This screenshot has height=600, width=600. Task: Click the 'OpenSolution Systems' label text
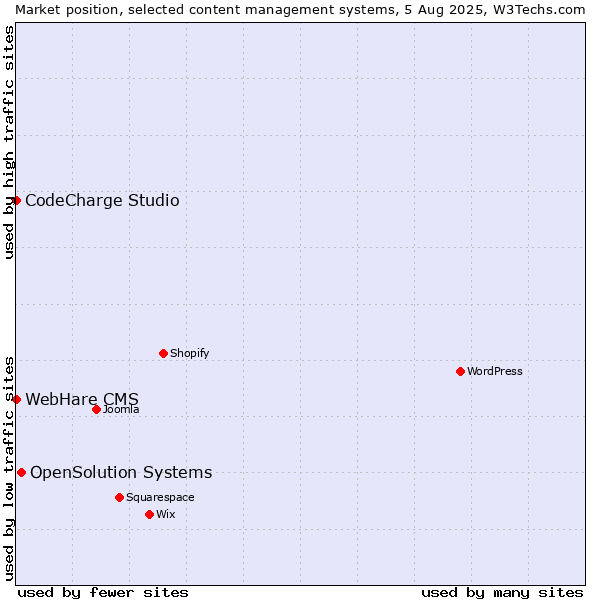(x=121, y=473)
